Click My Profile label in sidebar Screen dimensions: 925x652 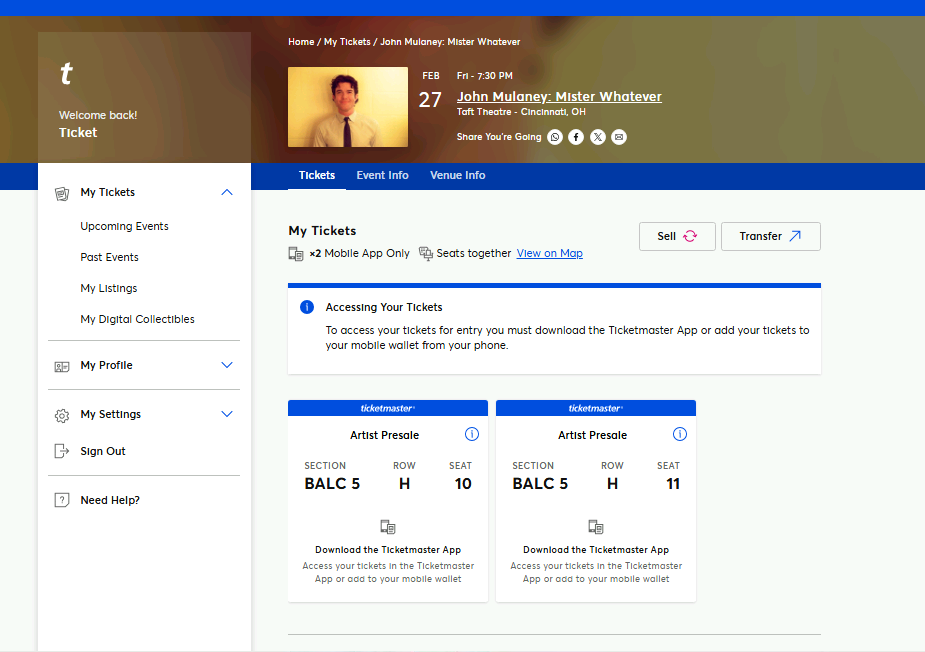106,365
